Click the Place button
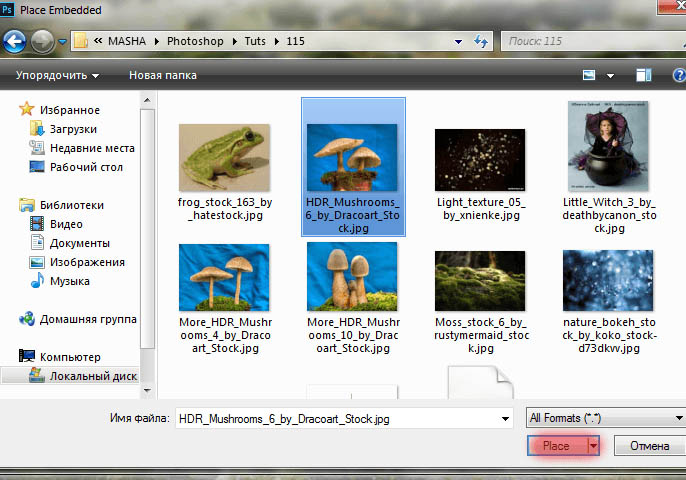This screenshot has height=480, width=686. pyautogui.click(x=557, y=446)
